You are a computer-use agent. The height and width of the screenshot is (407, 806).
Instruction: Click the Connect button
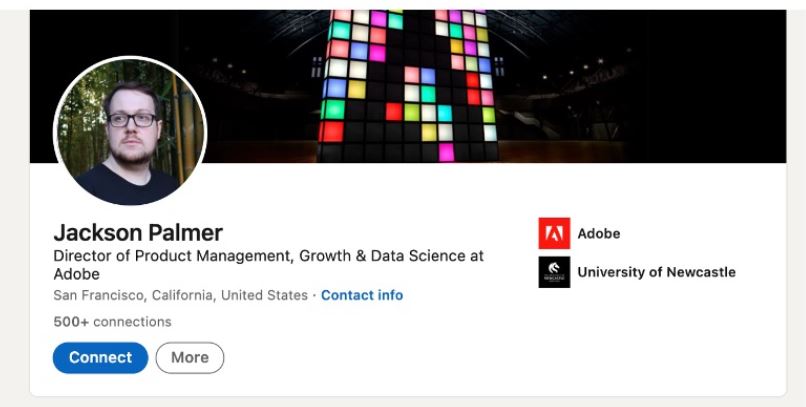pyautogui.click(x=100, y=357)
